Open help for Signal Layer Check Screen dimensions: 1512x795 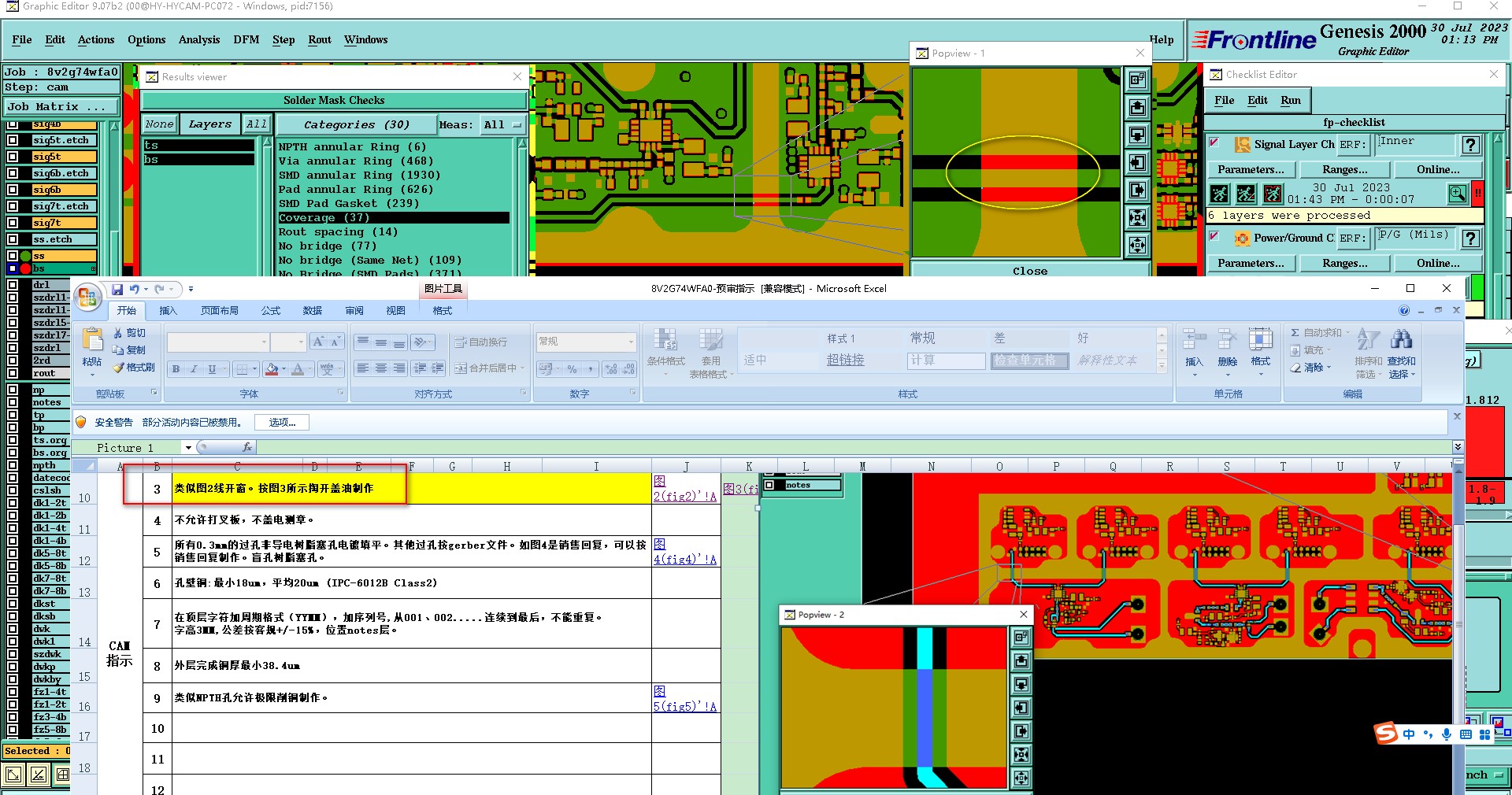click(1470, 145)
